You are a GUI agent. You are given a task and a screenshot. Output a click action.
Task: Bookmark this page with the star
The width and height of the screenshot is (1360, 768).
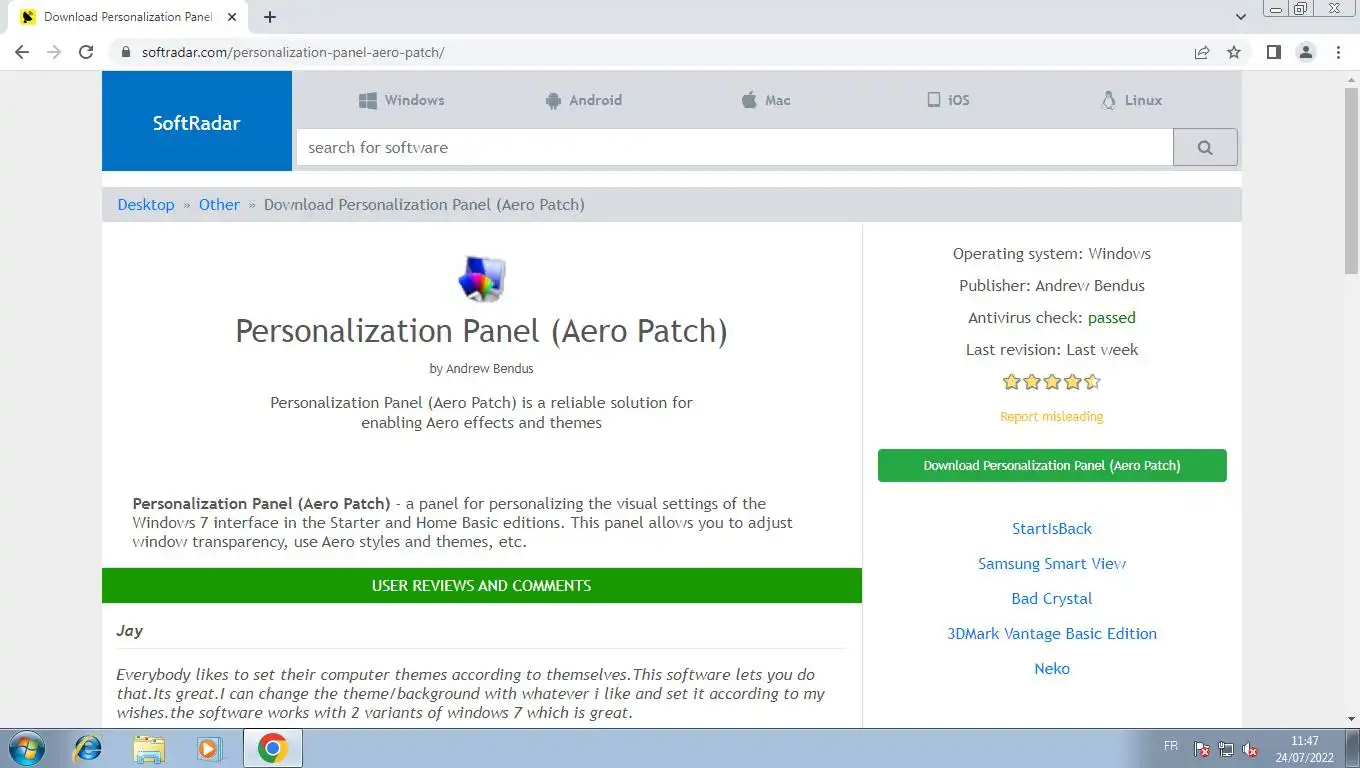1234,52
